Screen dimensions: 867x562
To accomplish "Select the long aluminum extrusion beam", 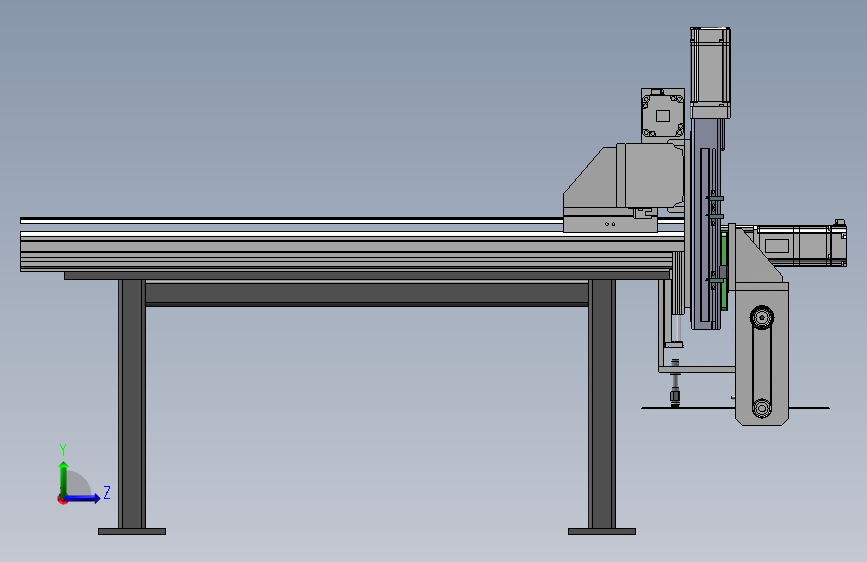I will click(x=352, y=252).
